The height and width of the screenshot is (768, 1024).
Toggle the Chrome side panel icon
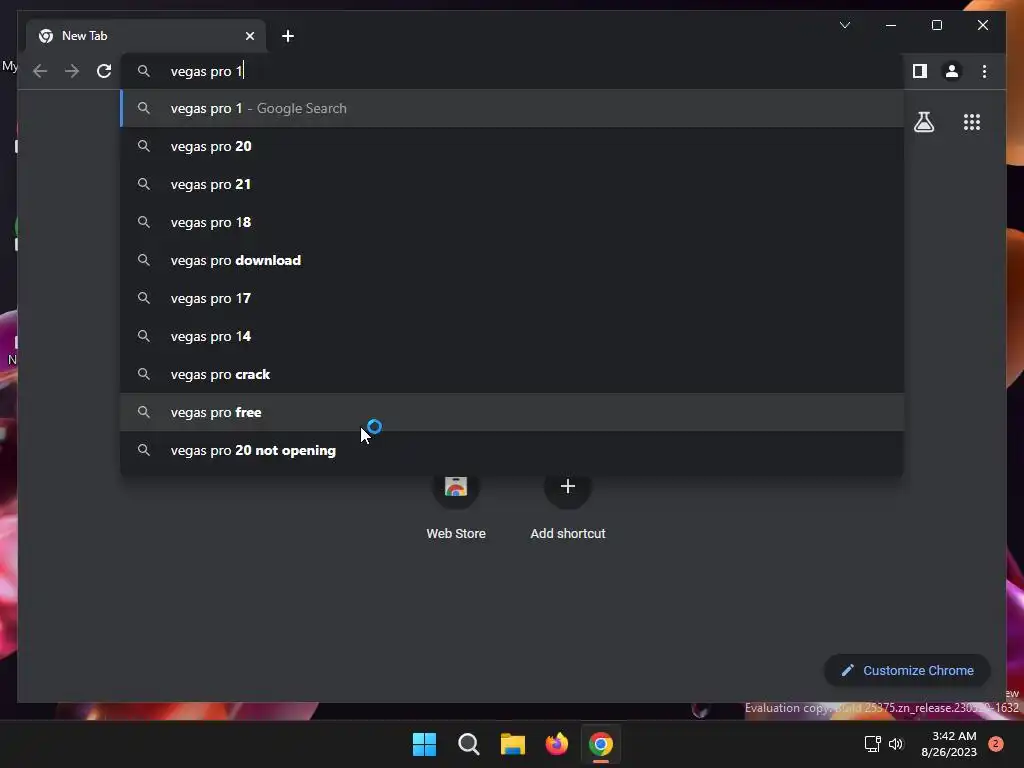[x=920, y=71]
